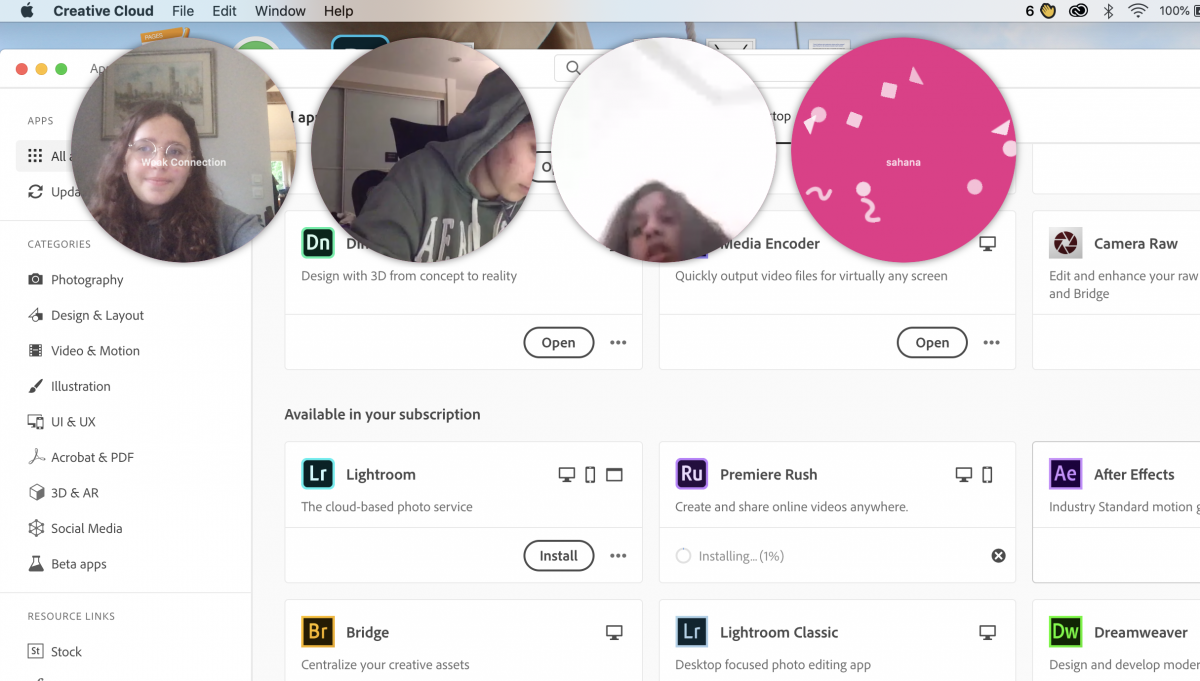Go to Video & Motion category
1200x681 pixels.
[x=95, y=351]
